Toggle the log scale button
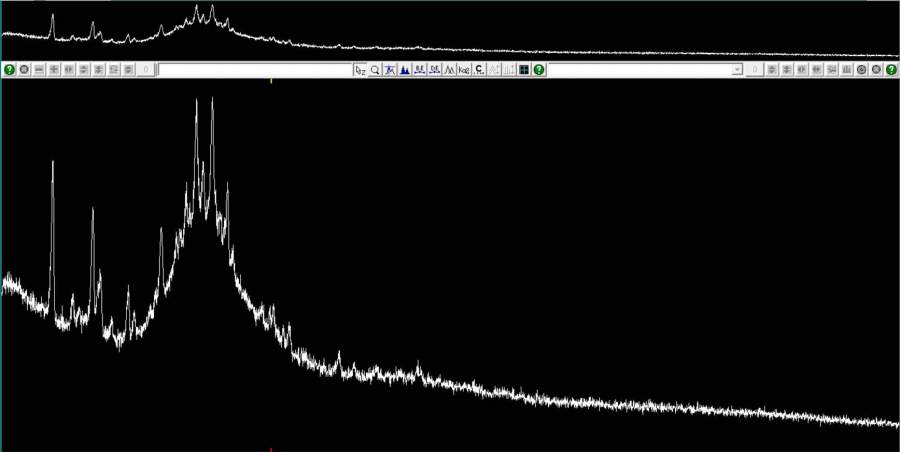The width and height of the screenshot is (900, 452). pos(464,70)
